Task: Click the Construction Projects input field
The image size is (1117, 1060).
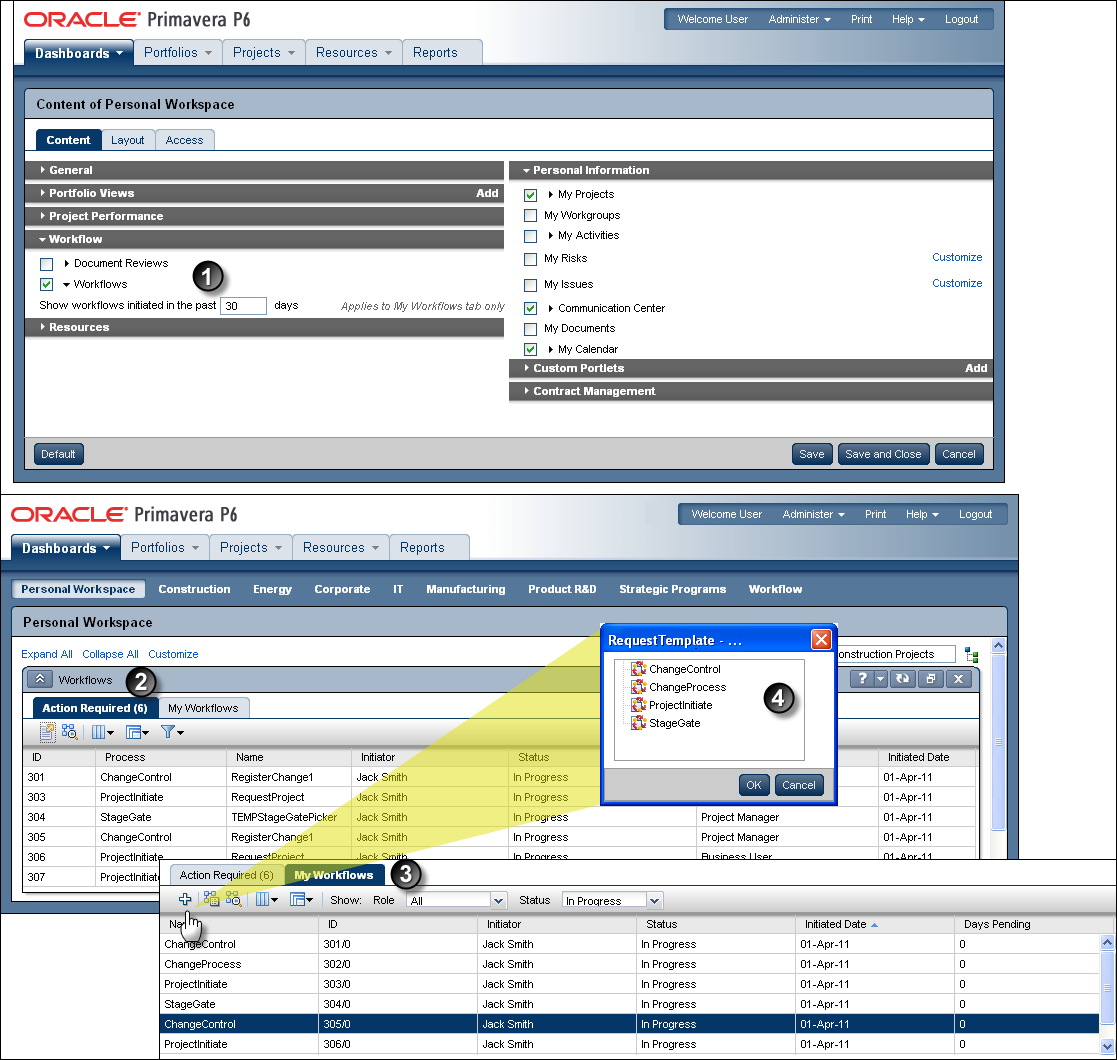Action: [895, 654]
